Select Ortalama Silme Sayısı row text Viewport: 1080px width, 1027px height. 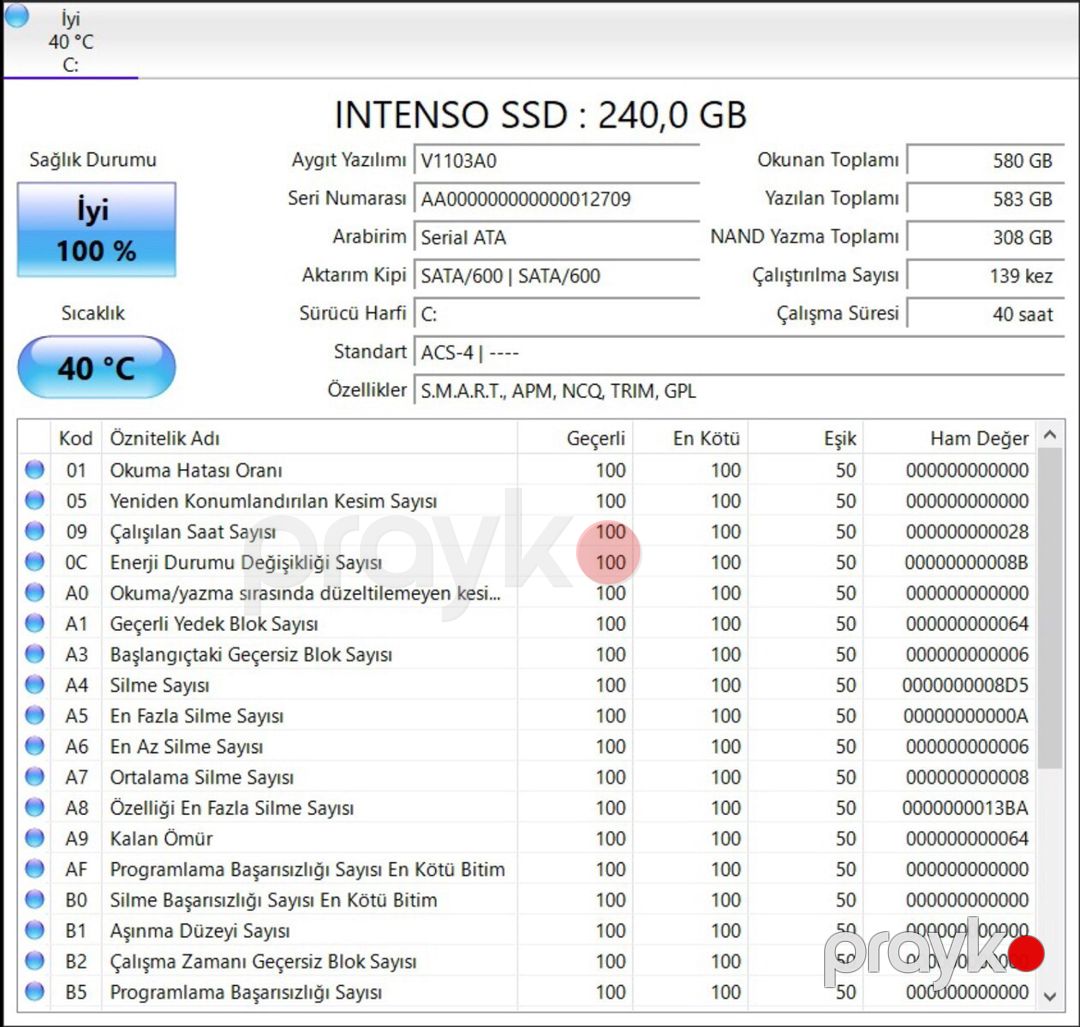(202, 778)
